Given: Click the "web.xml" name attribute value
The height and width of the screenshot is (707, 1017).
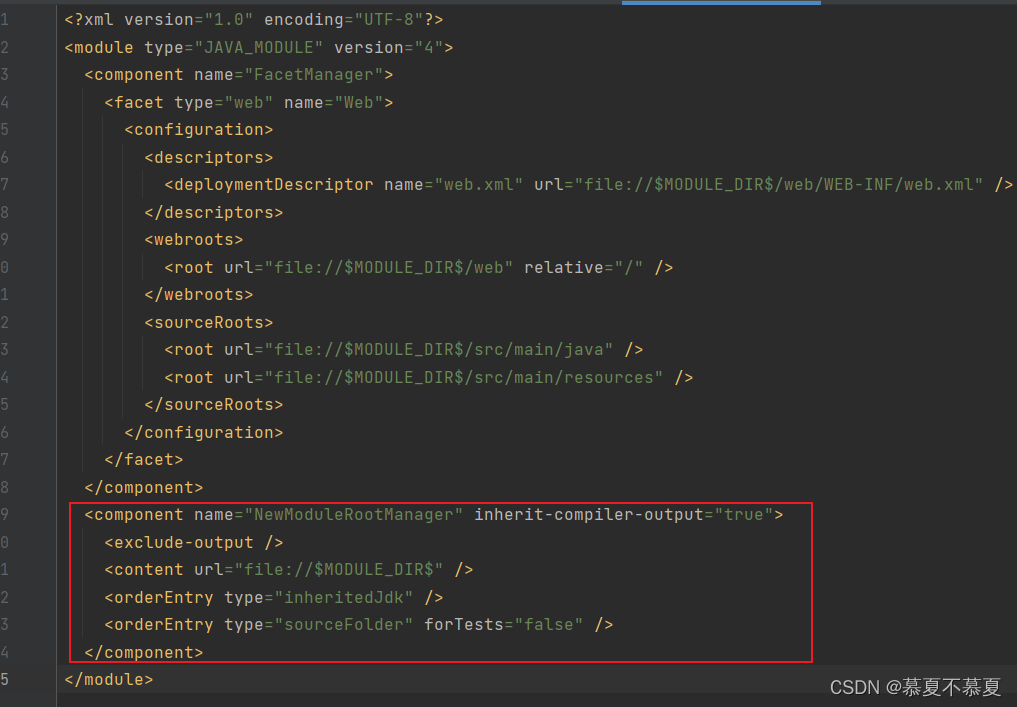Looking at the screenshot, I should pos(479,185).
